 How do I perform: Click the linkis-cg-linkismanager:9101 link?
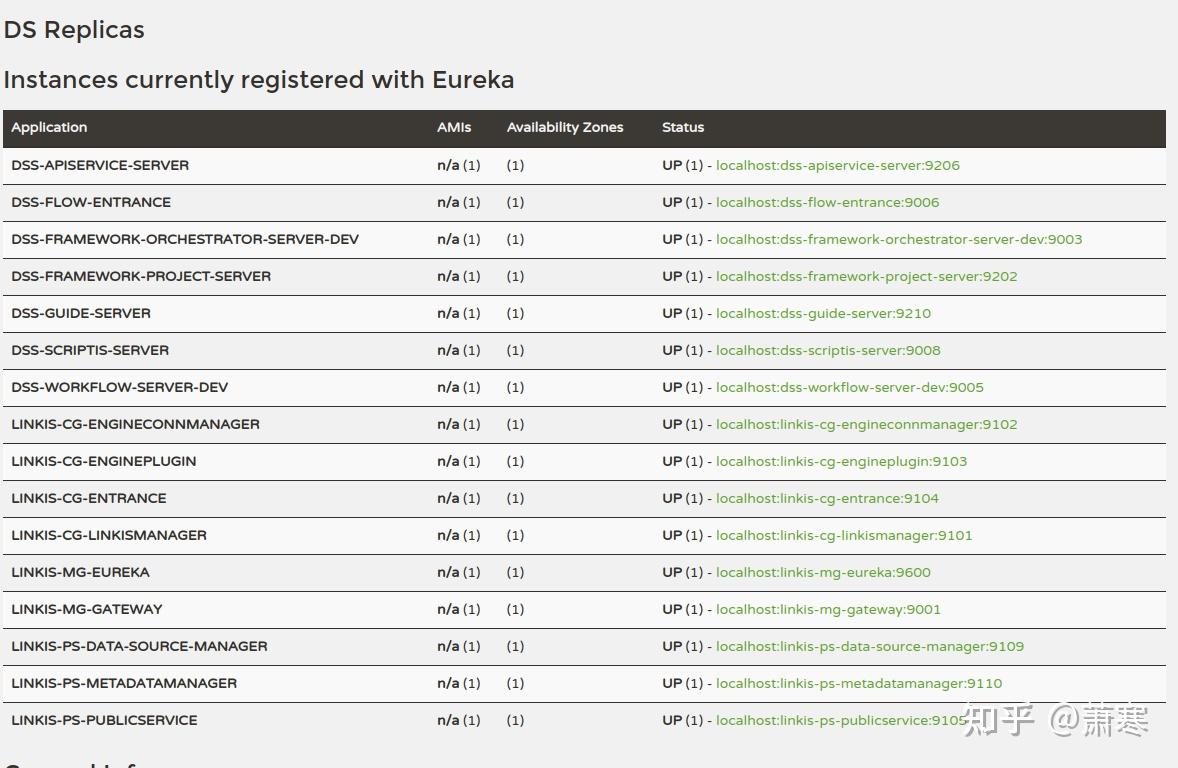pyautogui.click(x=844, y=535)
